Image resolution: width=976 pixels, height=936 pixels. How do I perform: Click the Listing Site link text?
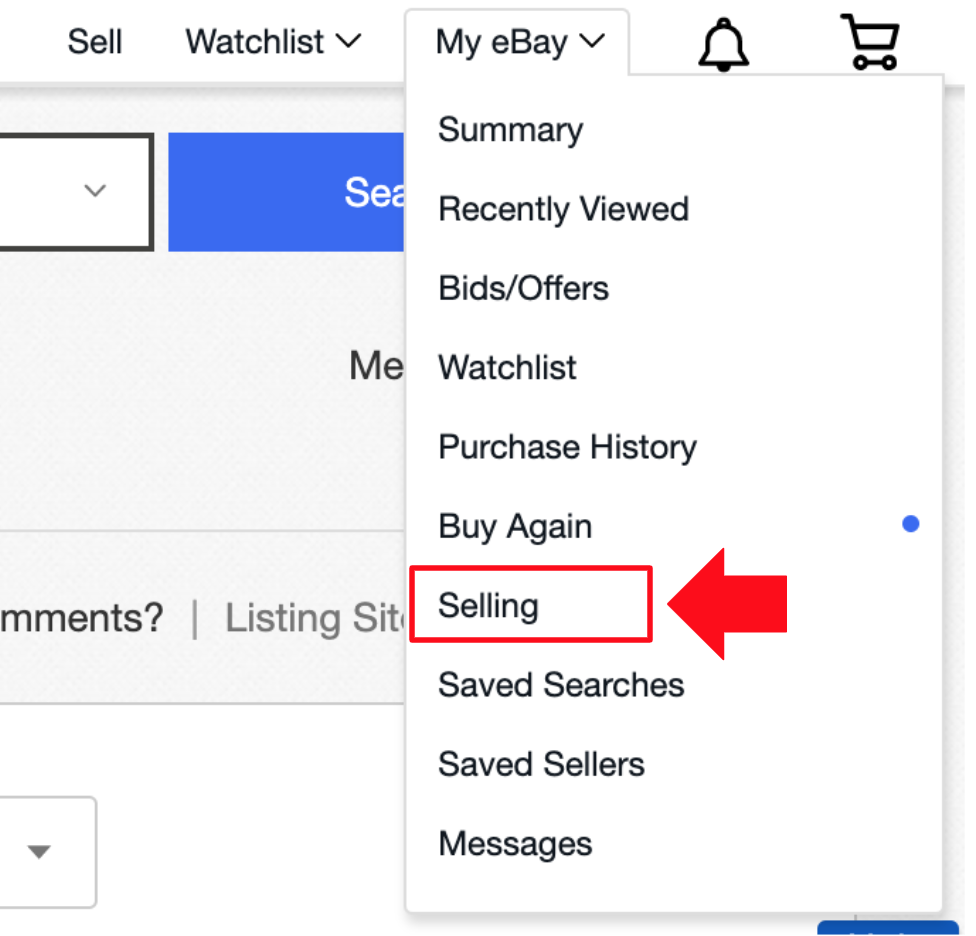(x=315, y=619)
